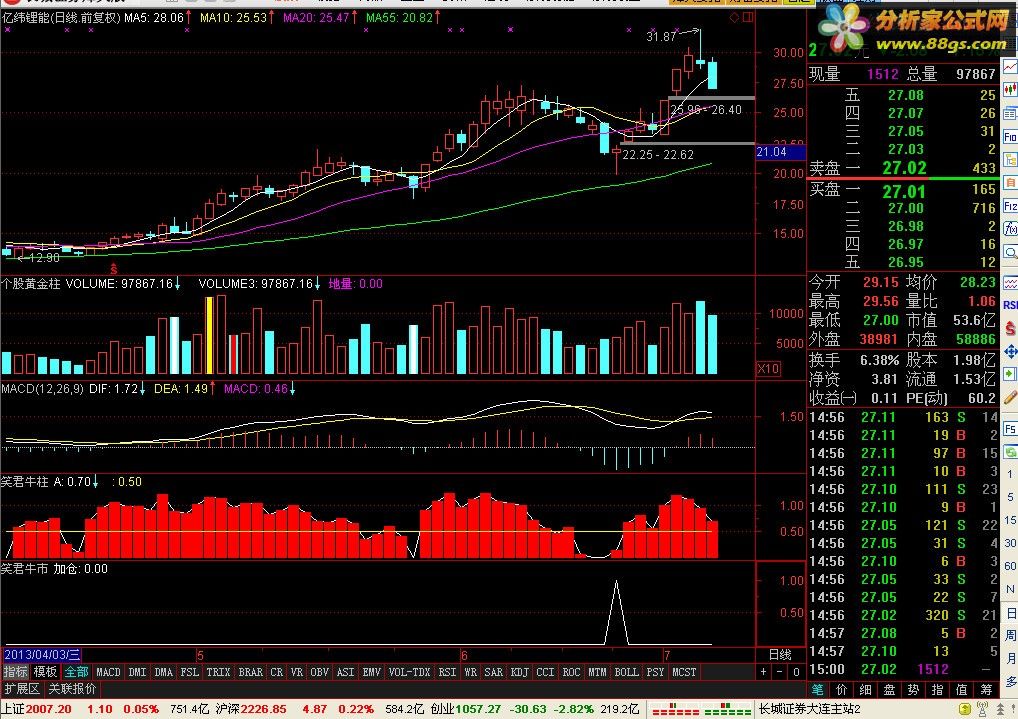Screen dimensions: 1018x719
Task: Expand the 扩展区 extension area
Action: click(x=22, y=688)
